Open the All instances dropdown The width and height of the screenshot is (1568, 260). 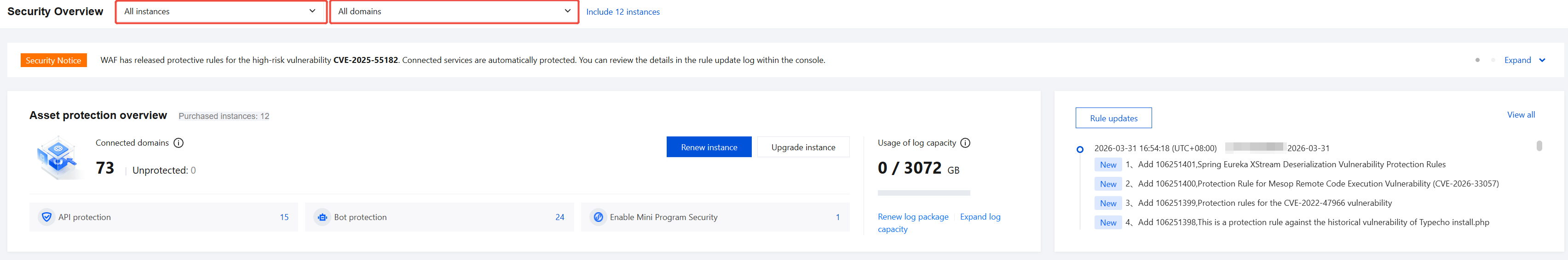220,11
